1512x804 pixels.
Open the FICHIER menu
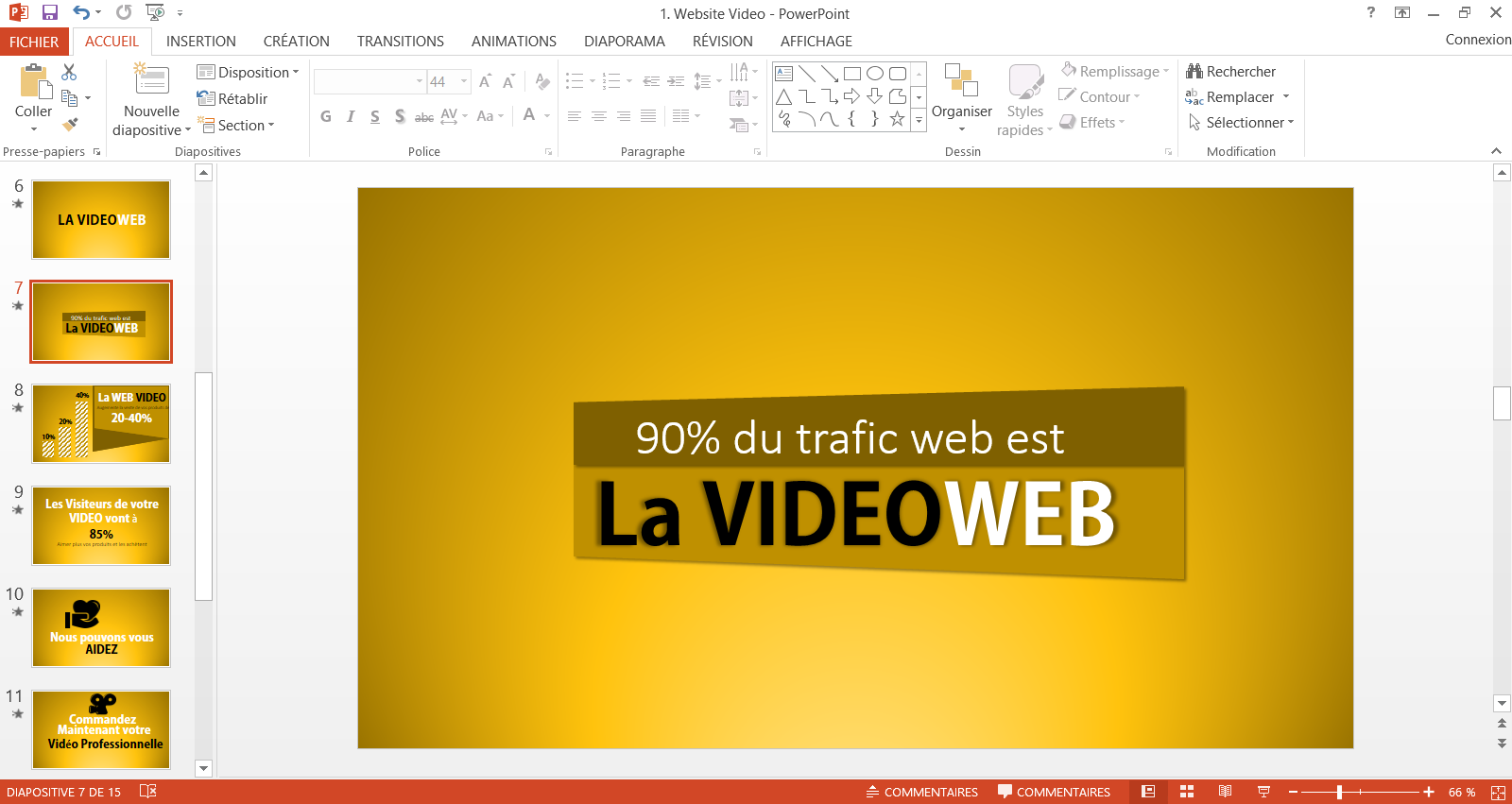click(x=34, y=42)
